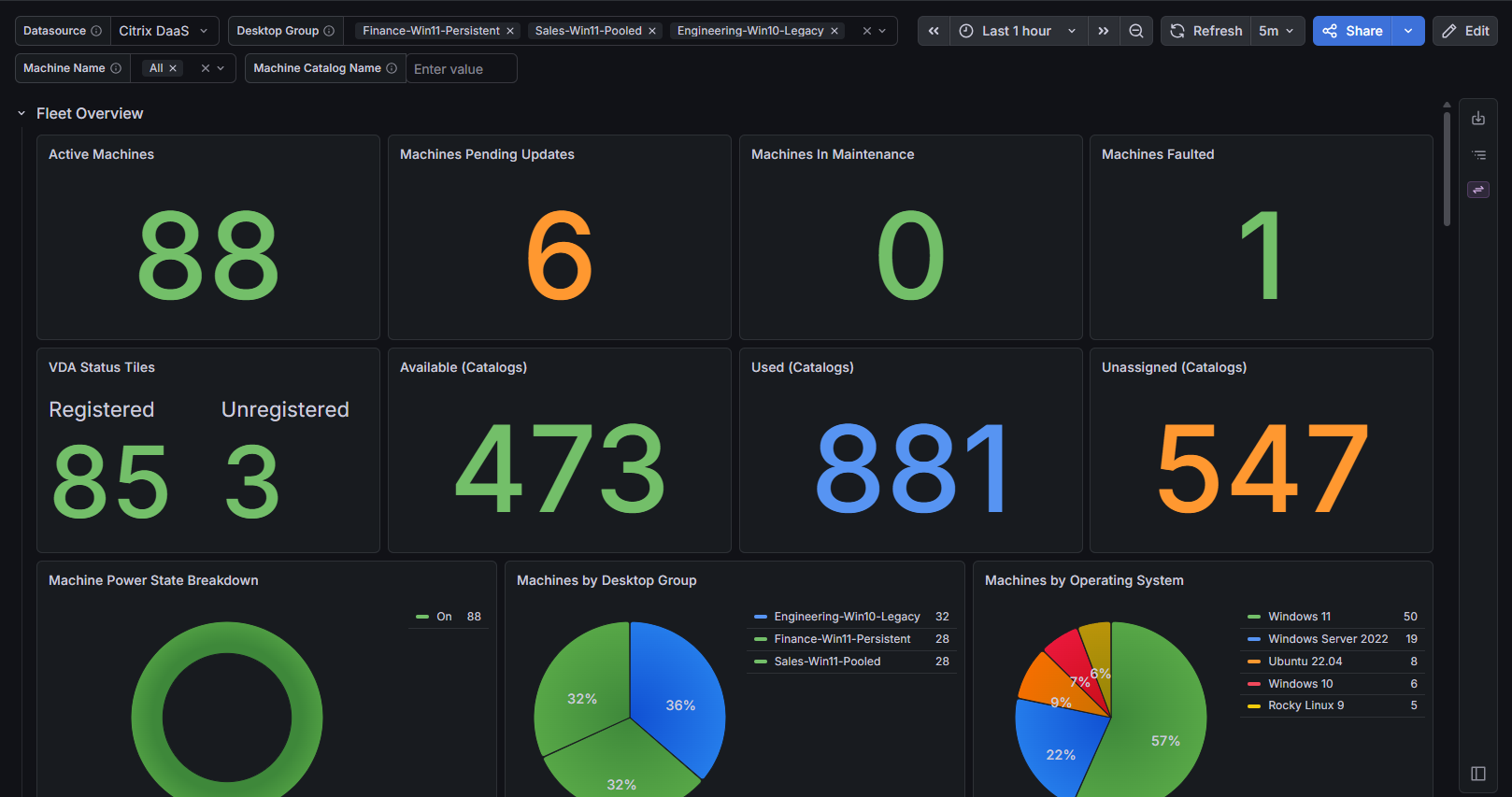Click the Machines Faulted panel title
Image resolution: width=1512 pixels, height=797 pixels.
pos(1158,154)
